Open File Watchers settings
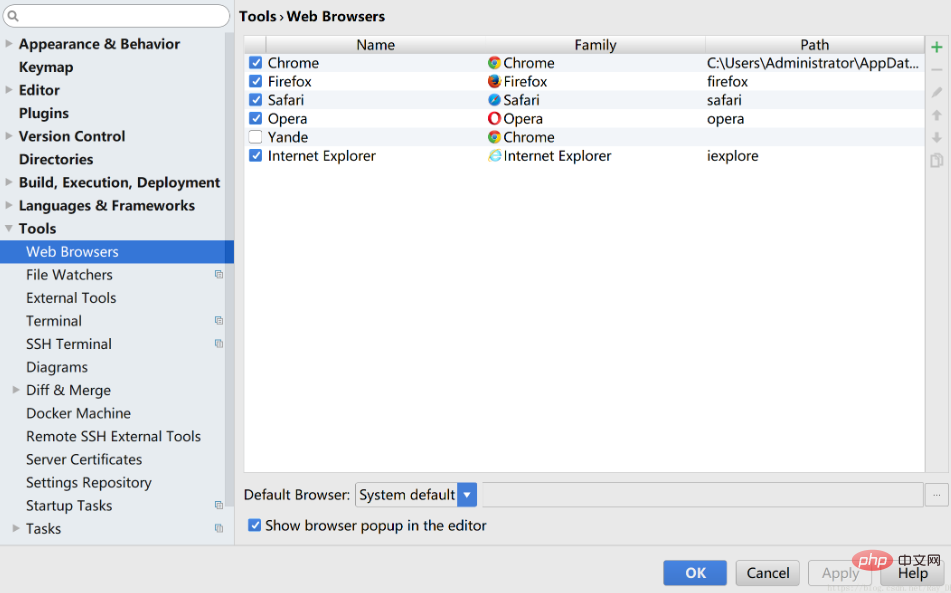The image size is (951, 593). [69, 275]
